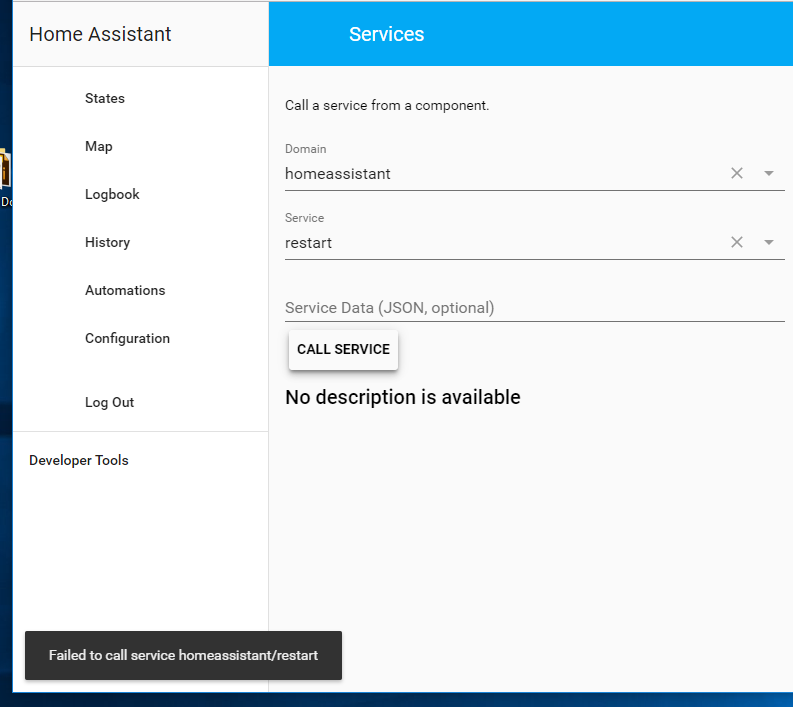Click the failed to call service notification
The image size is (793, 707).
[184, 655]
